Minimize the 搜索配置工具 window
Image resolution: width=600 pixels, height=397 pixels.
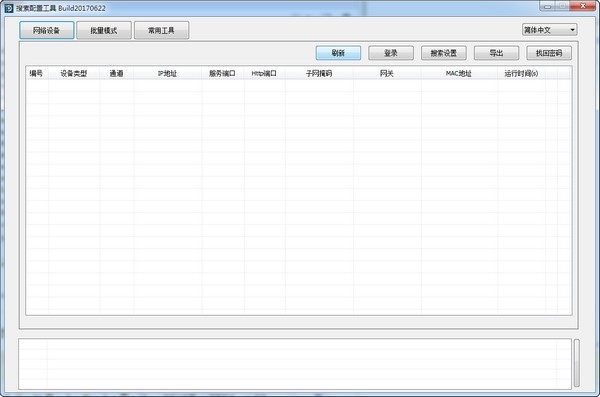point(548,6)
